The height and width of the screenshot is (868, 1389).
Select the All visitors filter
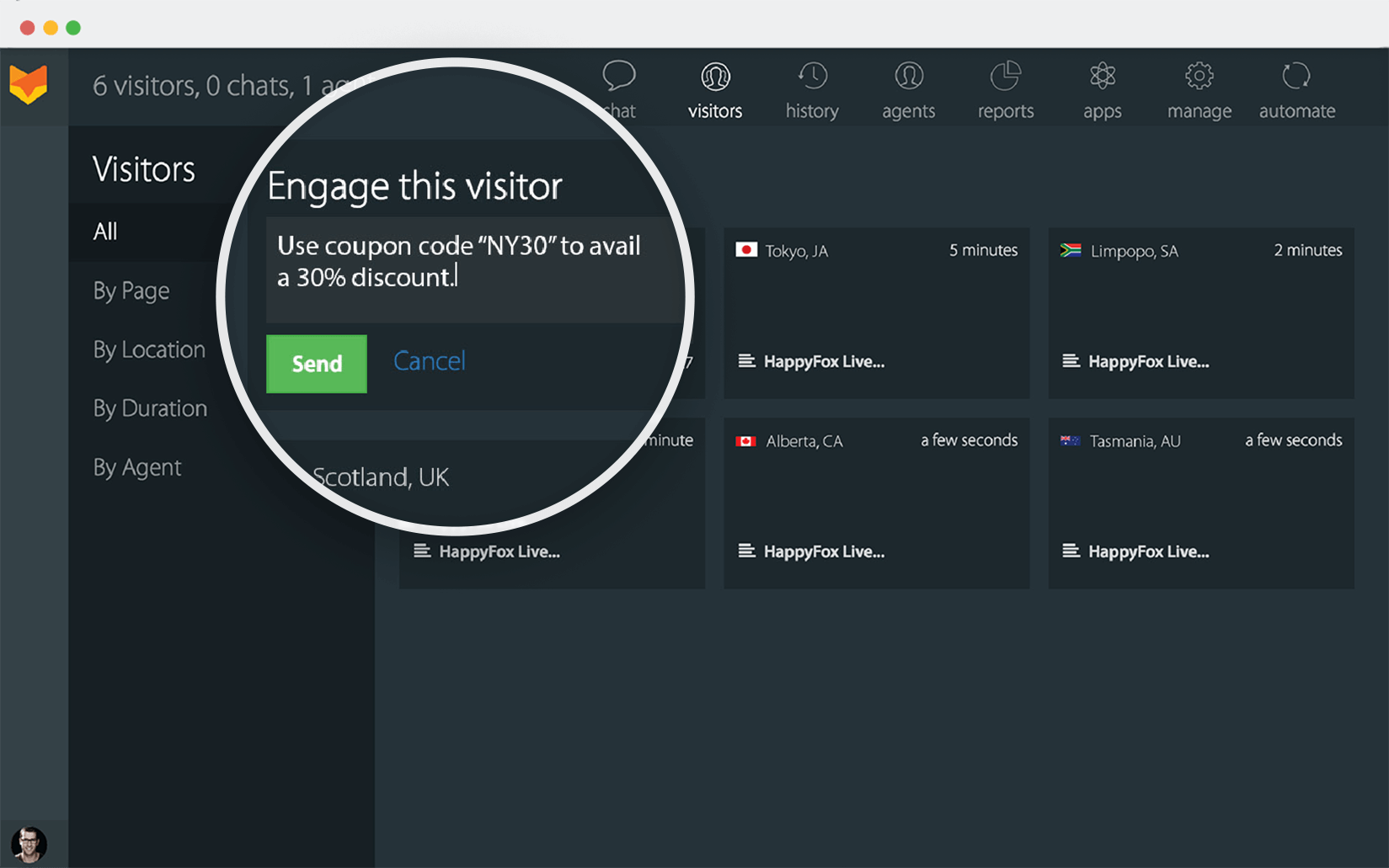click(x=105, y=232)
